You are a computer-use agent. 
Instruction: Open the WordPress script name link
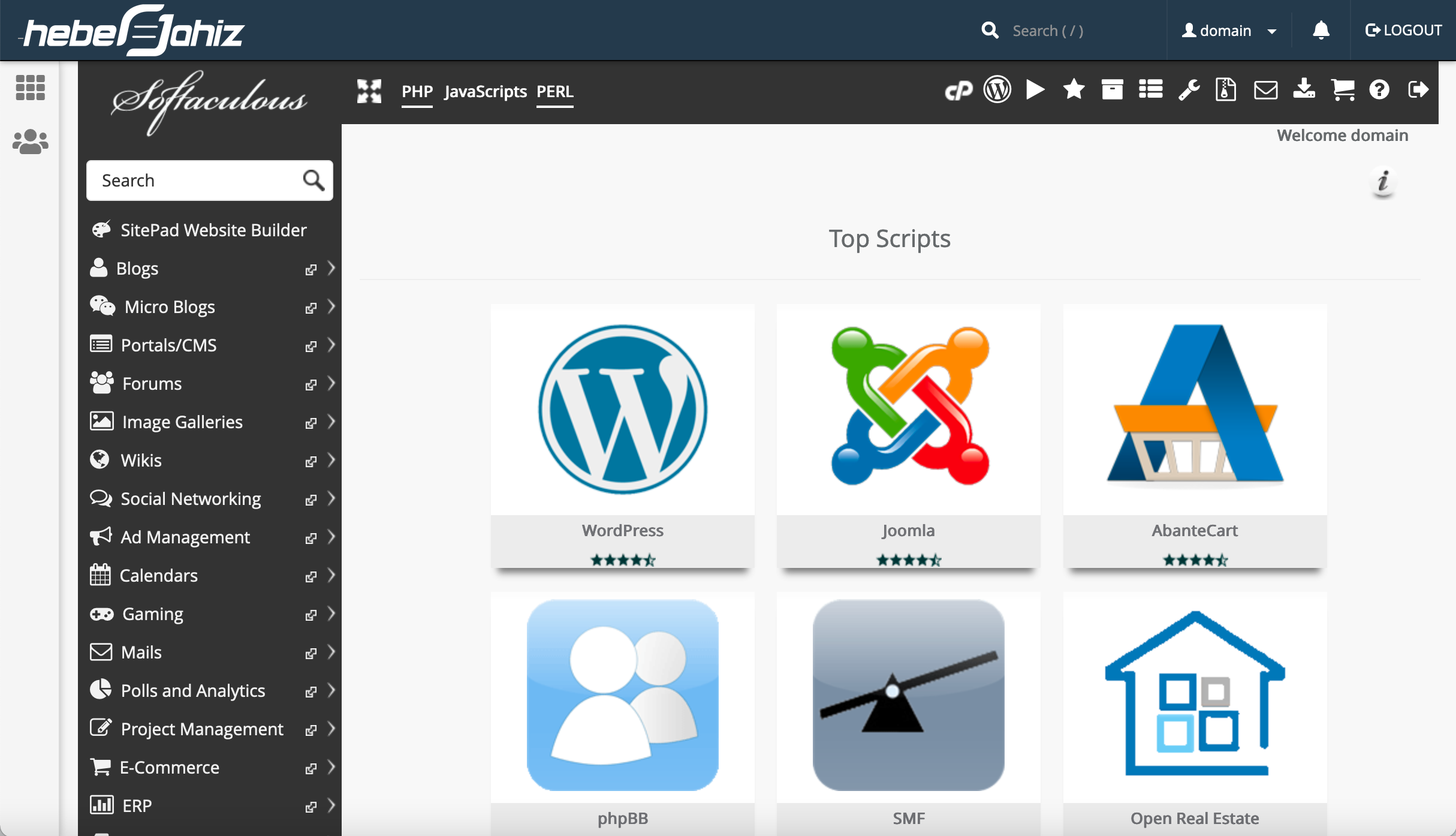pos(622,530)
